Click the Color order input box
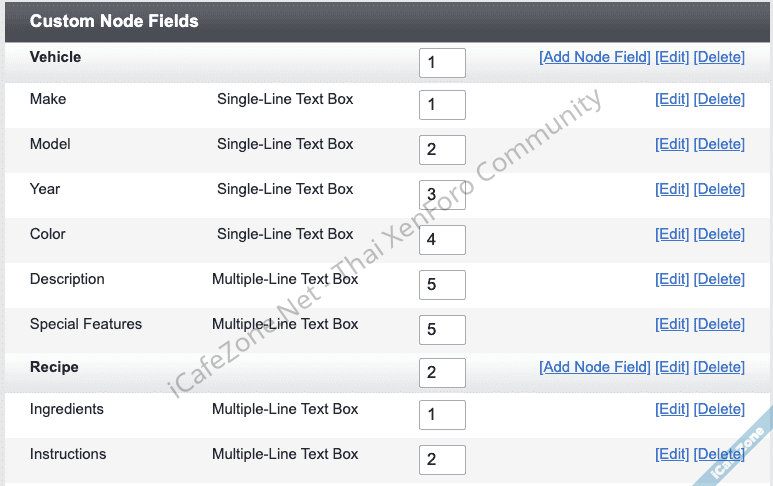The image size is (773, 486). pyautogui.click(x=442, y=240)
